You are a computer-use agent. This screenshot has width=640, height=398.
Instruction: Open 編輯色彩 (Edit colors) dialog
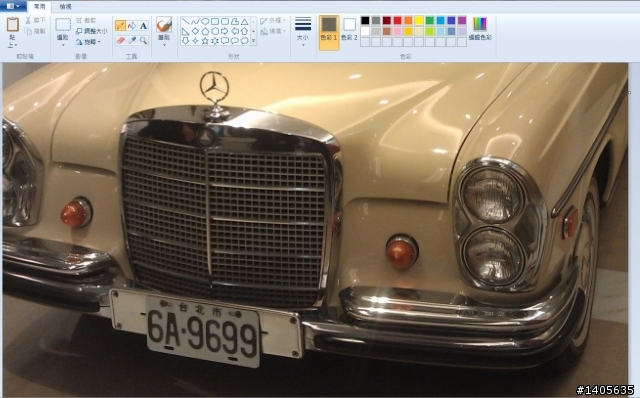(x=480, y=29)
